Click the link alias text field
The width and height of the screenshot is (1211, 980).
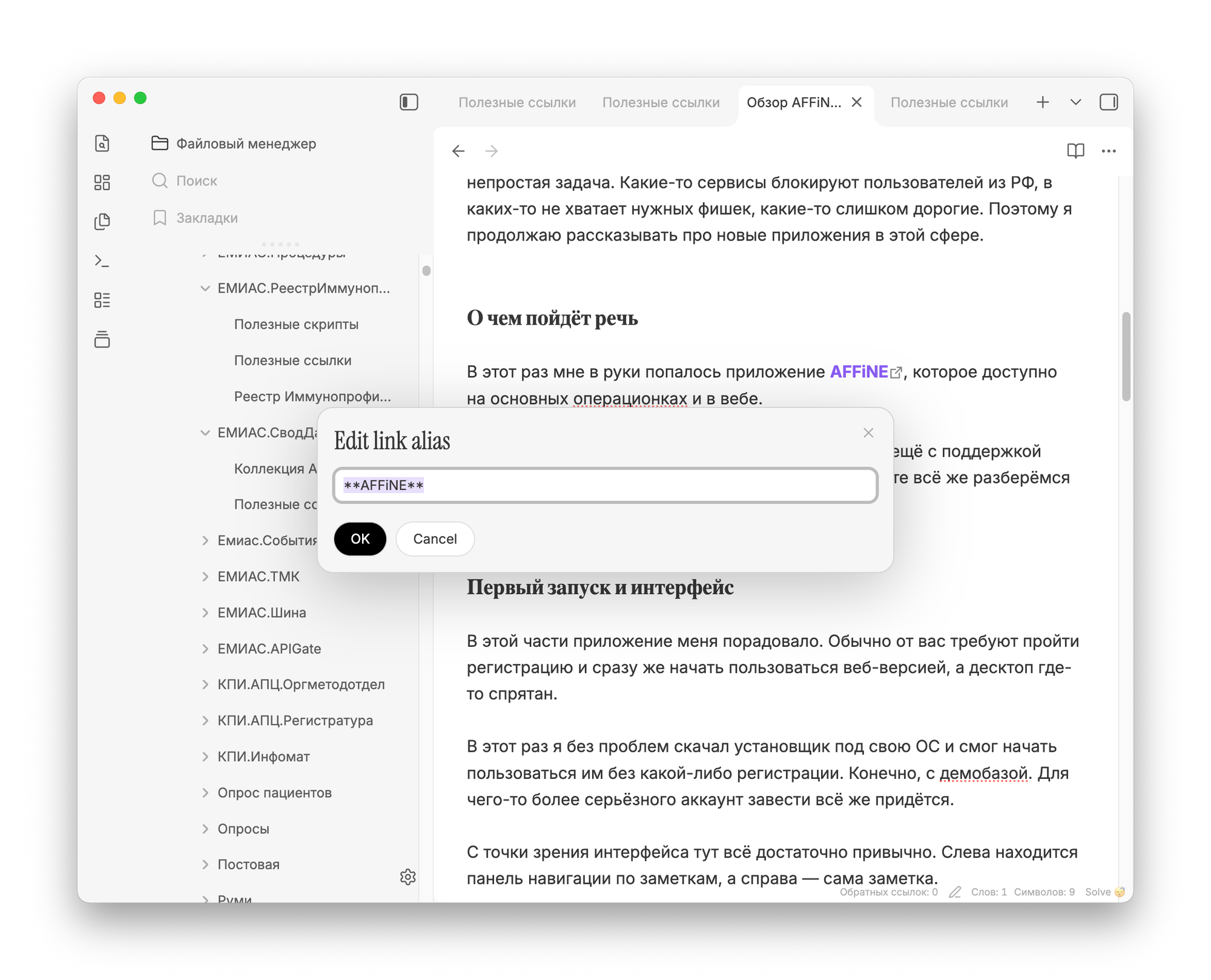click(605, 485)
